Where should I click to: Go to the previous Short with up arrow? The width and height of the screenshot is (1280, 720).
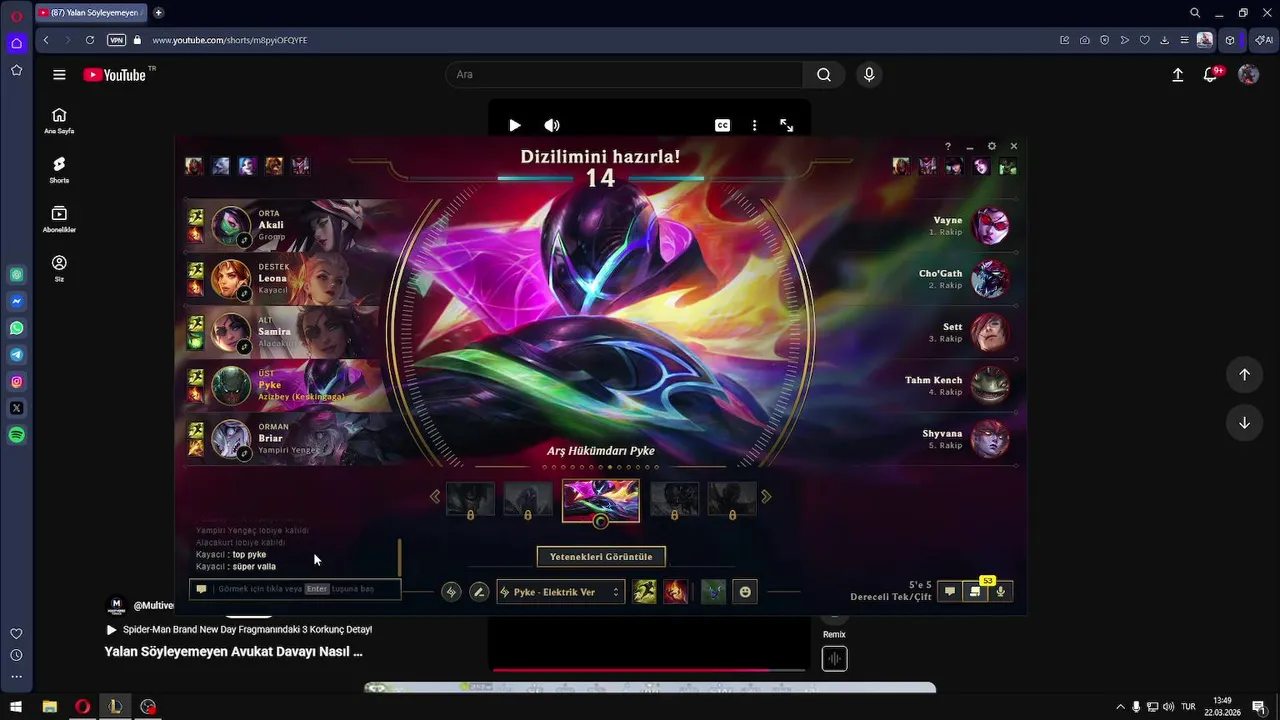(x=1244, y=374)
